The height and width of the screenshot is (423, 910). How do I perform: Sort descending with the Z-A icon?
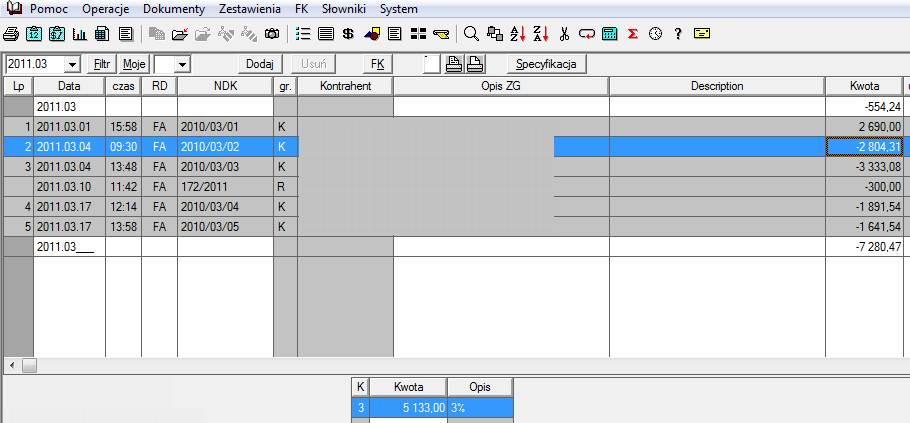point(540,33)
